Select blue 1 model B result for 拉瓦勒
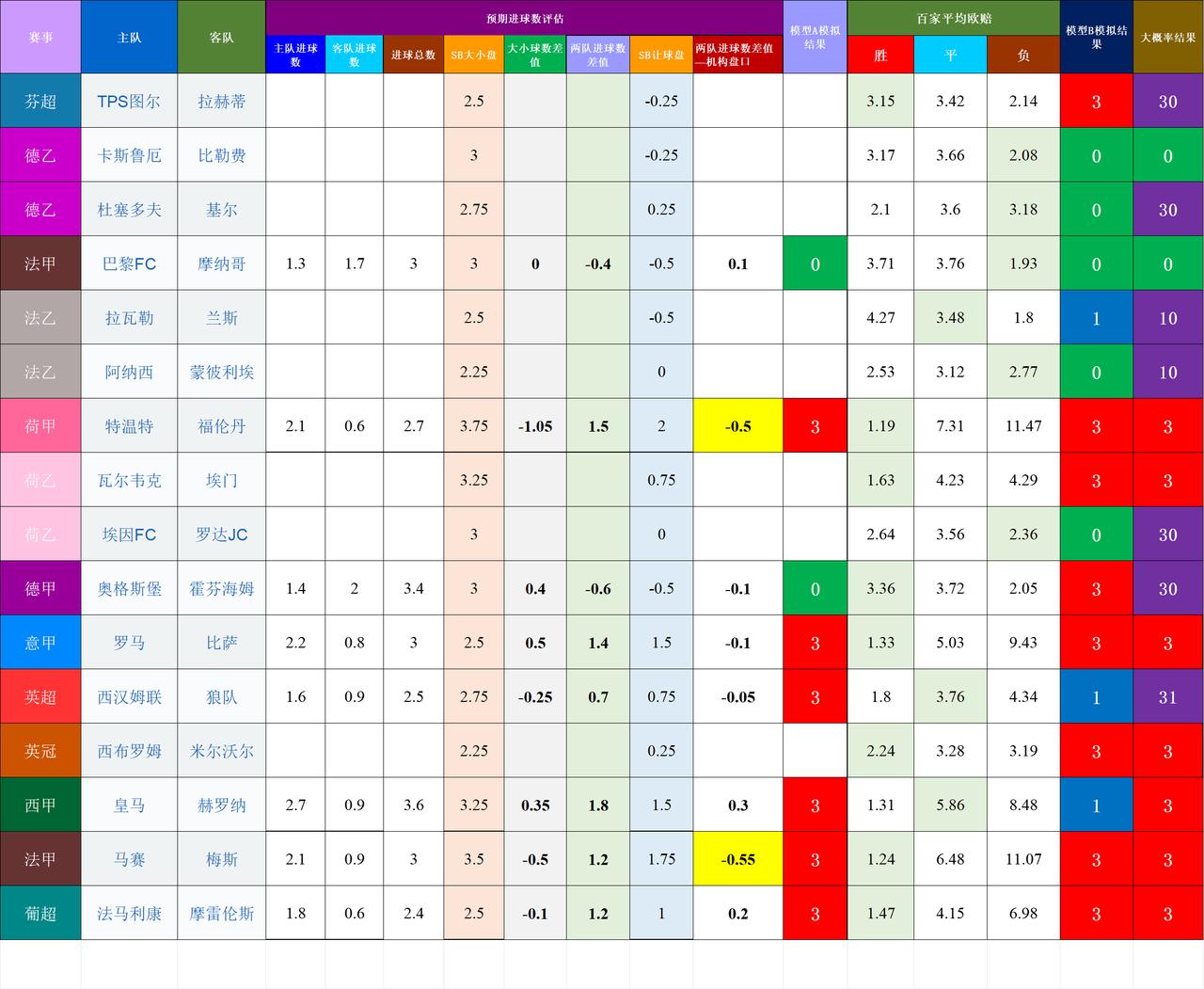 point(1096,317)
